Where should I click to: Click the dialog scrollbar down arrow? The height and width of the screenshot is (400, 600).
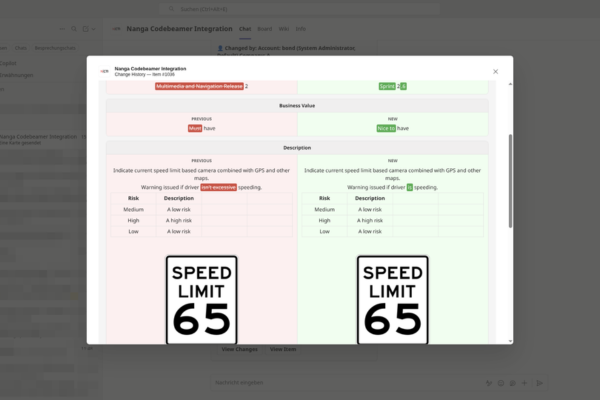click(510, 341)
